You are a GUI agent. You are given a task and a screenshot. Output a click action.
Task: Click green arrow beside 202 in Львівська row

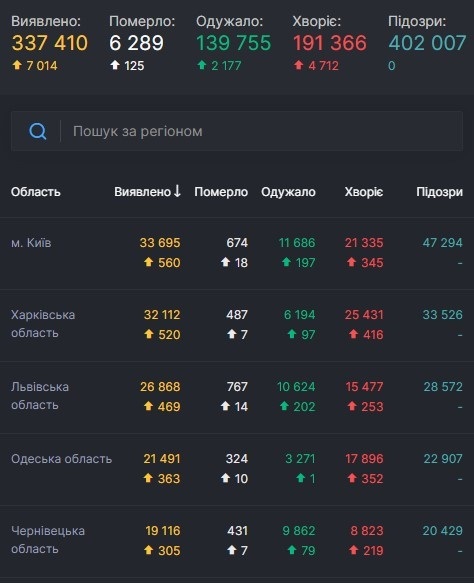tap(284, 406)
